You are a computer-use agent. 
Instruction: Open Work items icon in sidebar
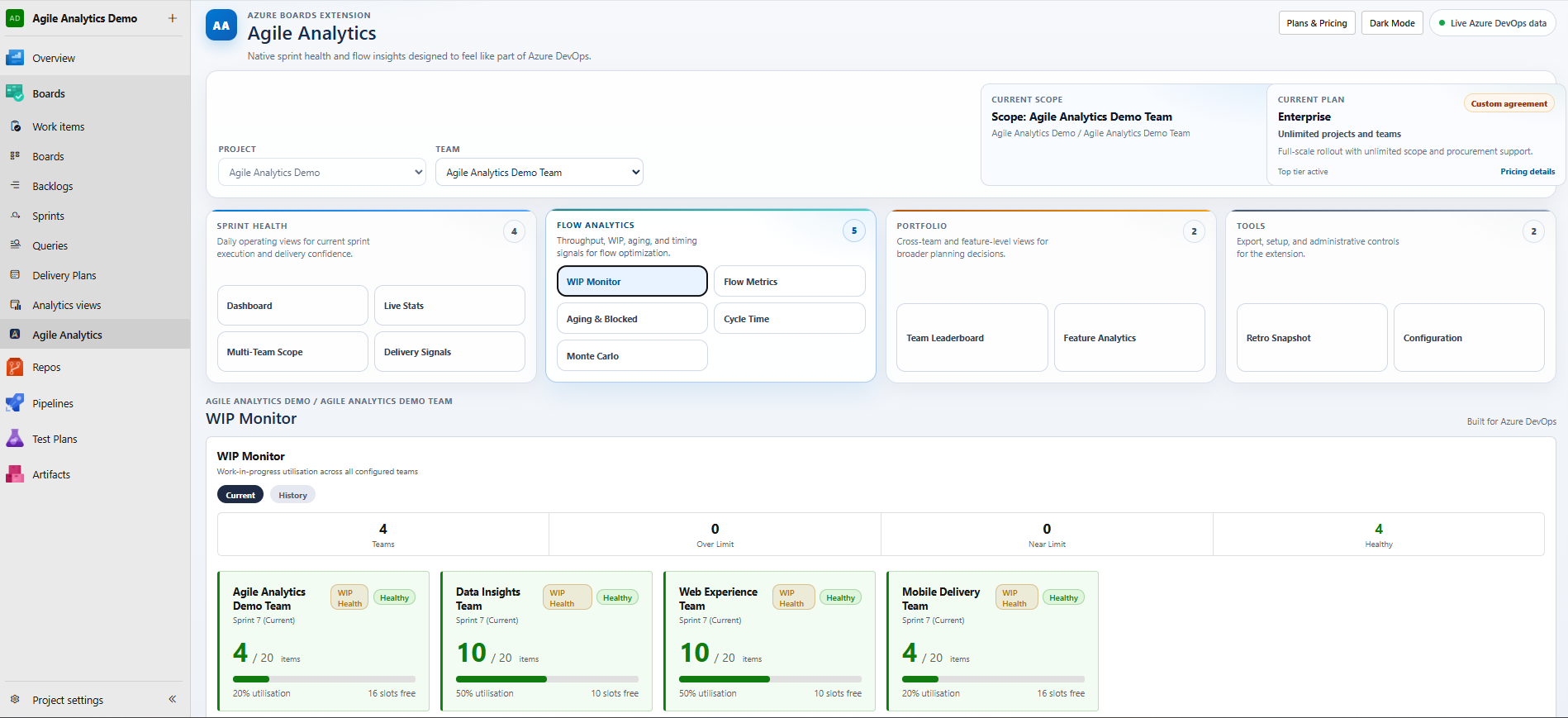click(15, 126)
